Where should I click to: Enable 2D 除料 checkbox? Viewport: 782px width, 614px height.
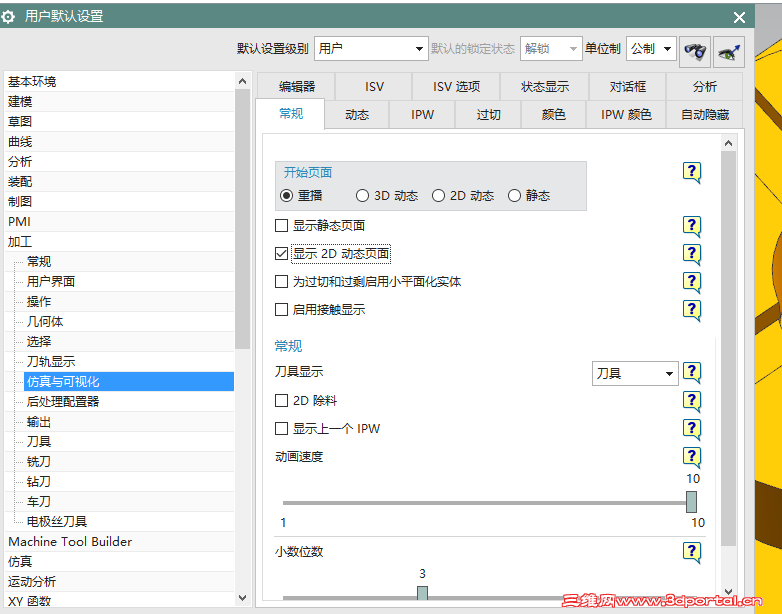pos(281,401)
